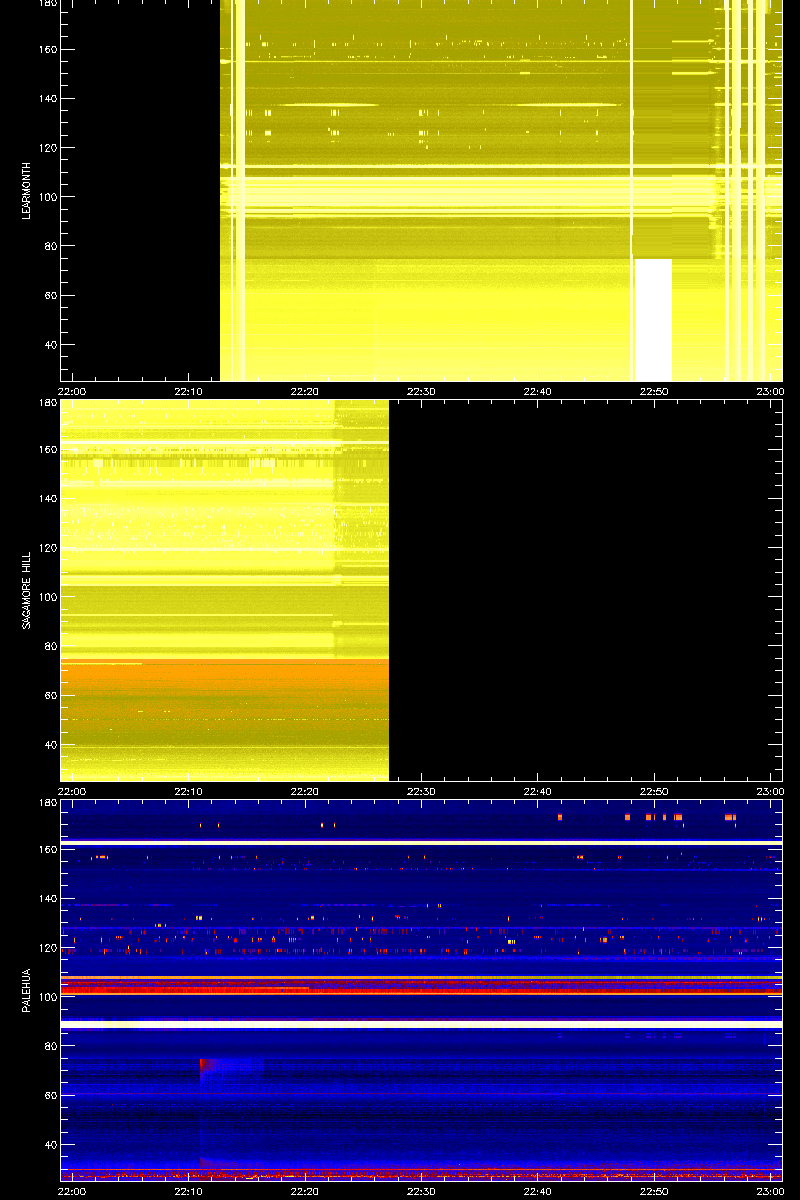This screenshot has width=800, height=1200.
Task: Click the white saturated block in Learmonth spectrogram
Action: tap(653, 319)
